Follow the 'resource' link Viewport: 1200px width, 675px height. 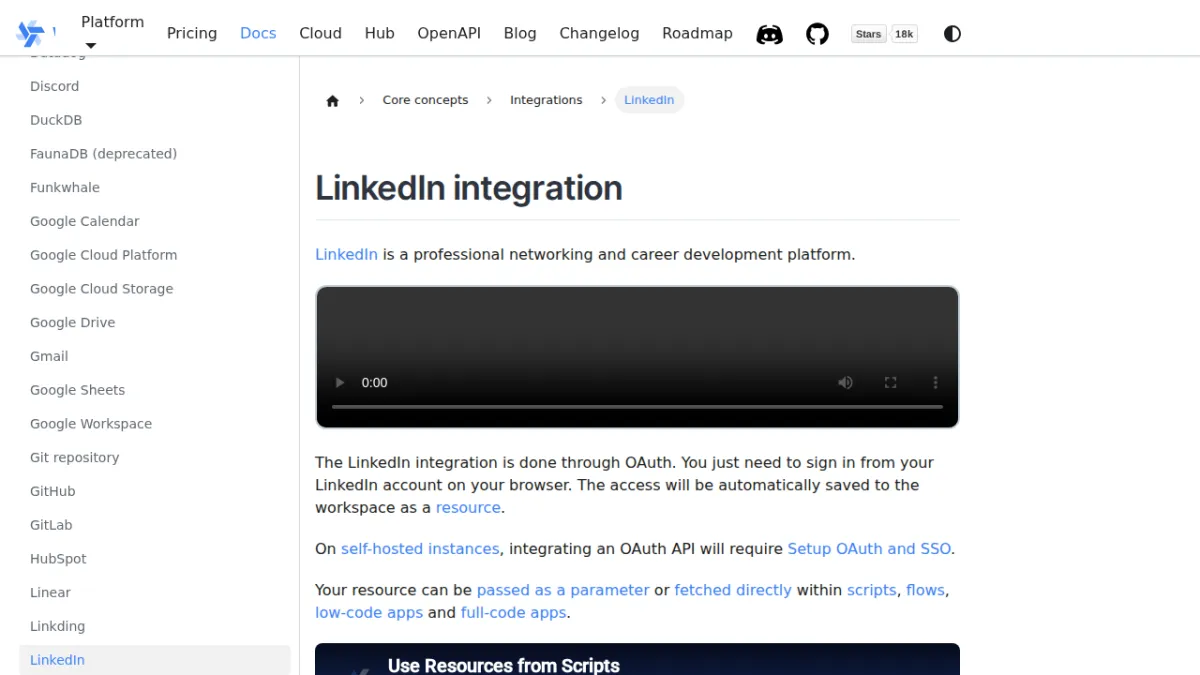pyautogui.click(x=468, y=507)
